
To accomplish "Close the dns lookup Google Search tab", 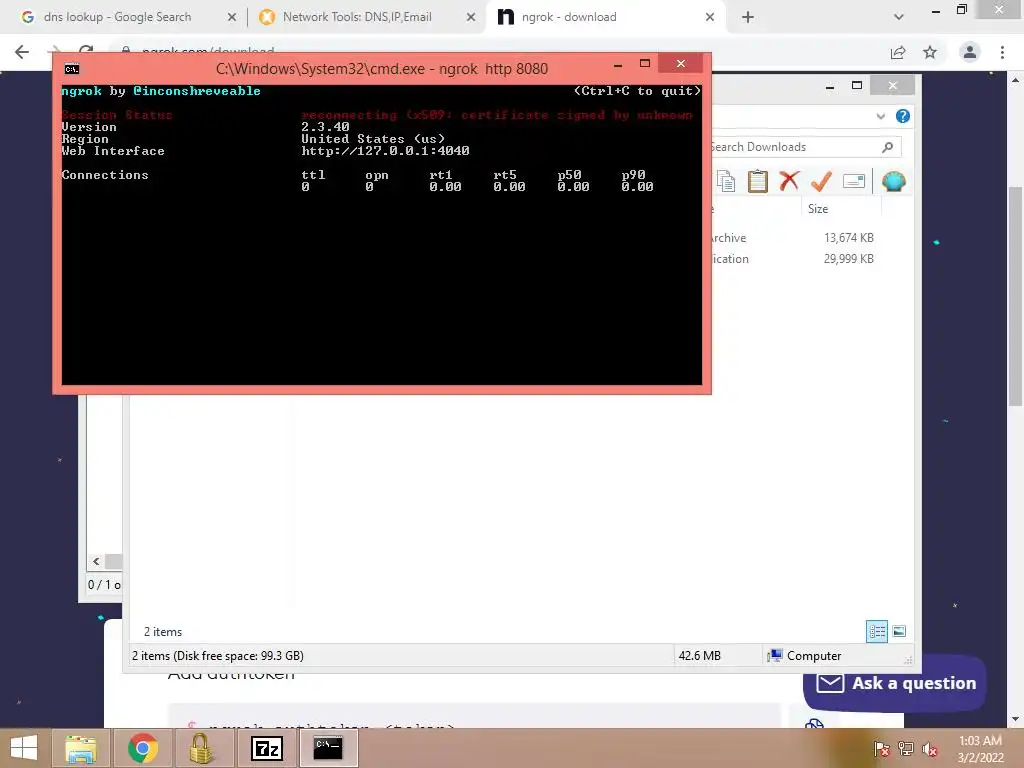I will click(x=232, y=18).
